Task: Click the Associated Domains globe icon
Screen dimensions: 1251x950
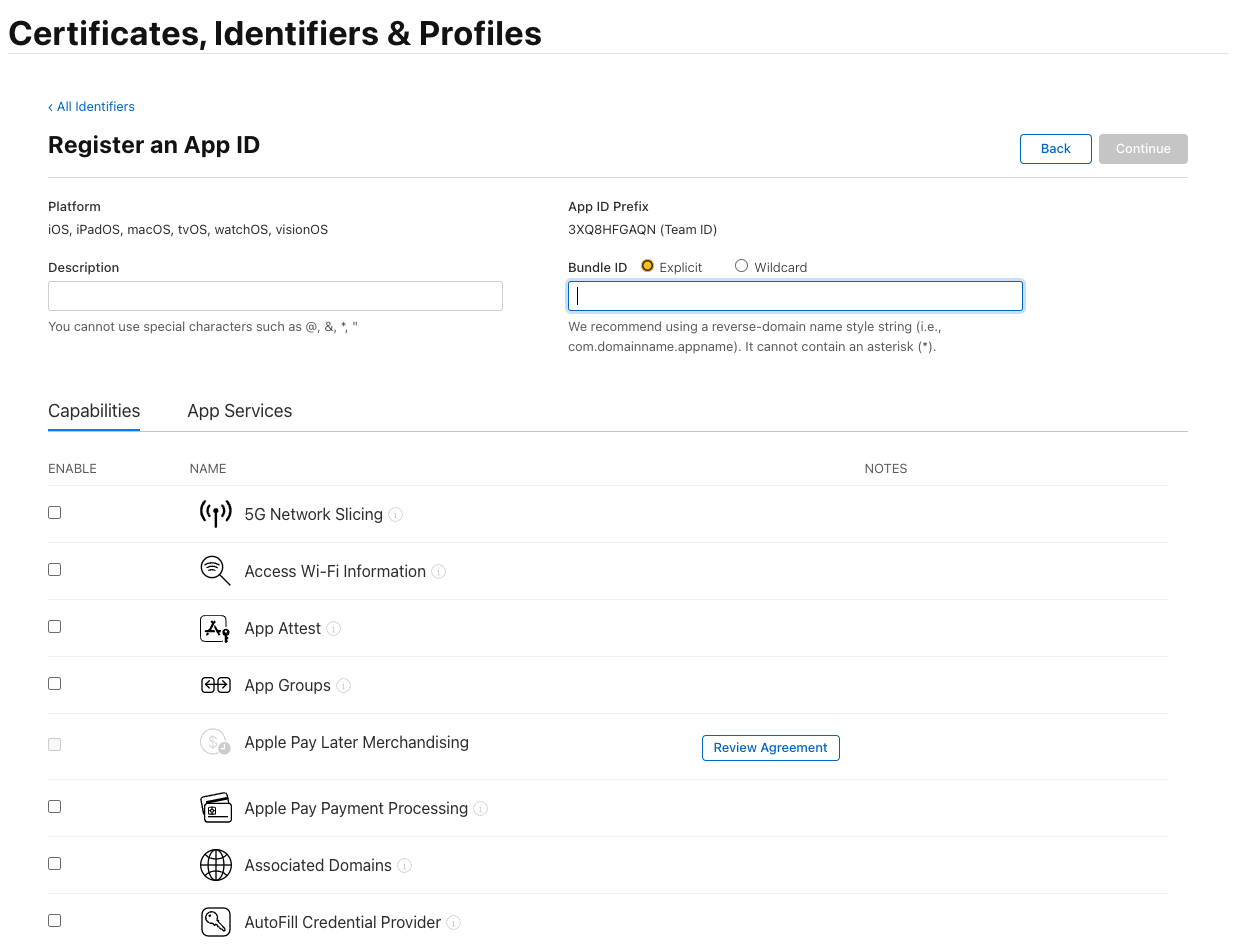Action: [215, 865]
